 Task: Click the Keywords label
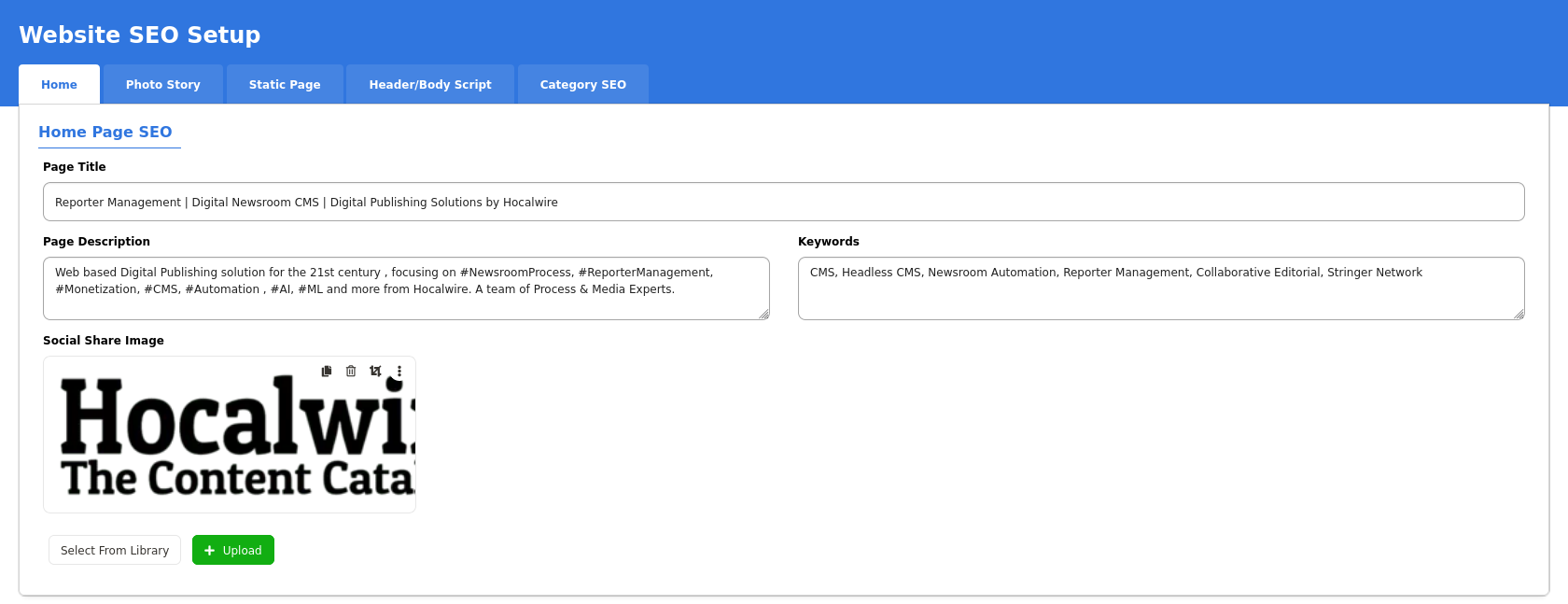[x=829, y=241]
